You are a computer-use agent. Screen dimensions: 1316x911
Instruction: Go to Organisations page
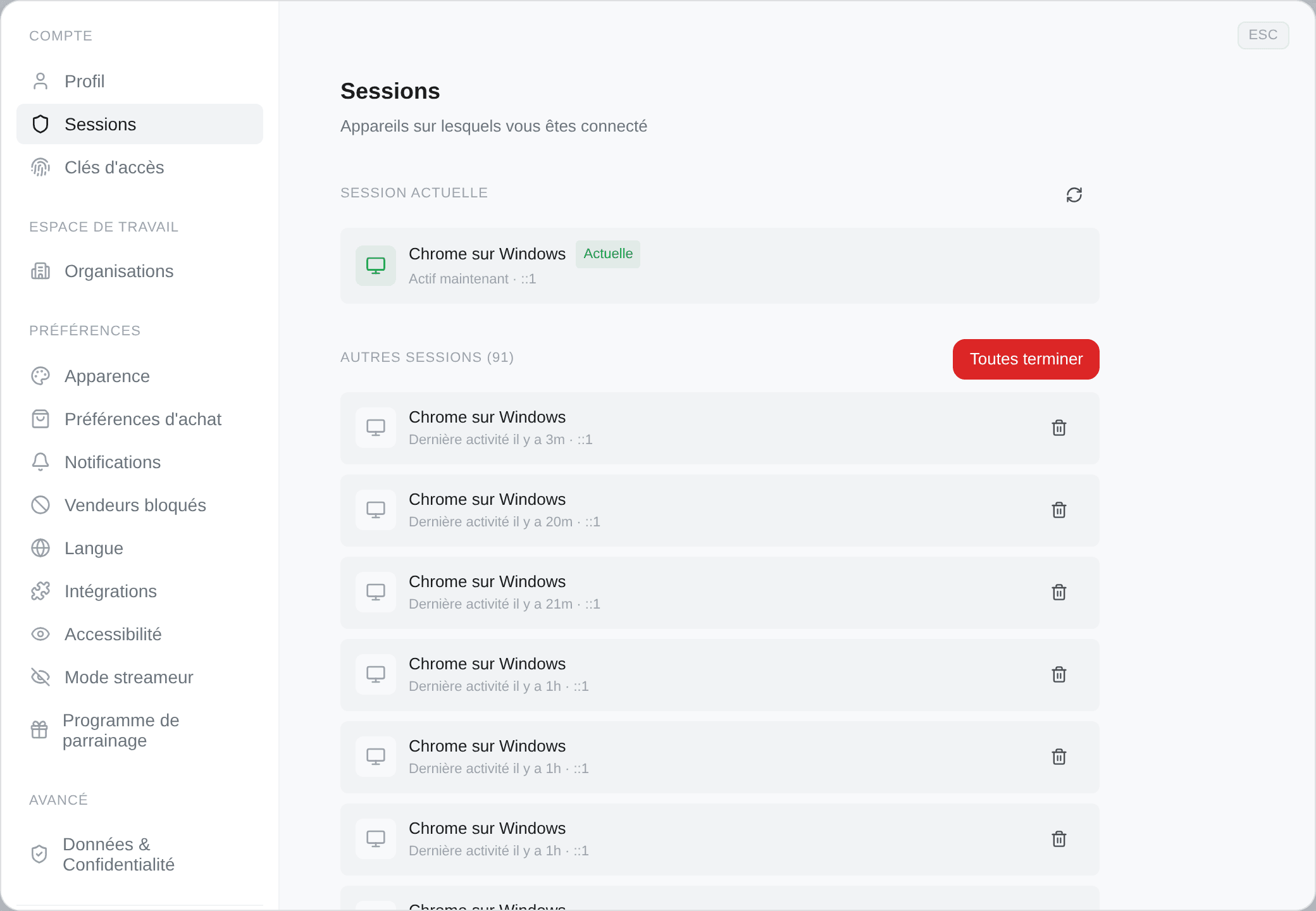point(139,271)
